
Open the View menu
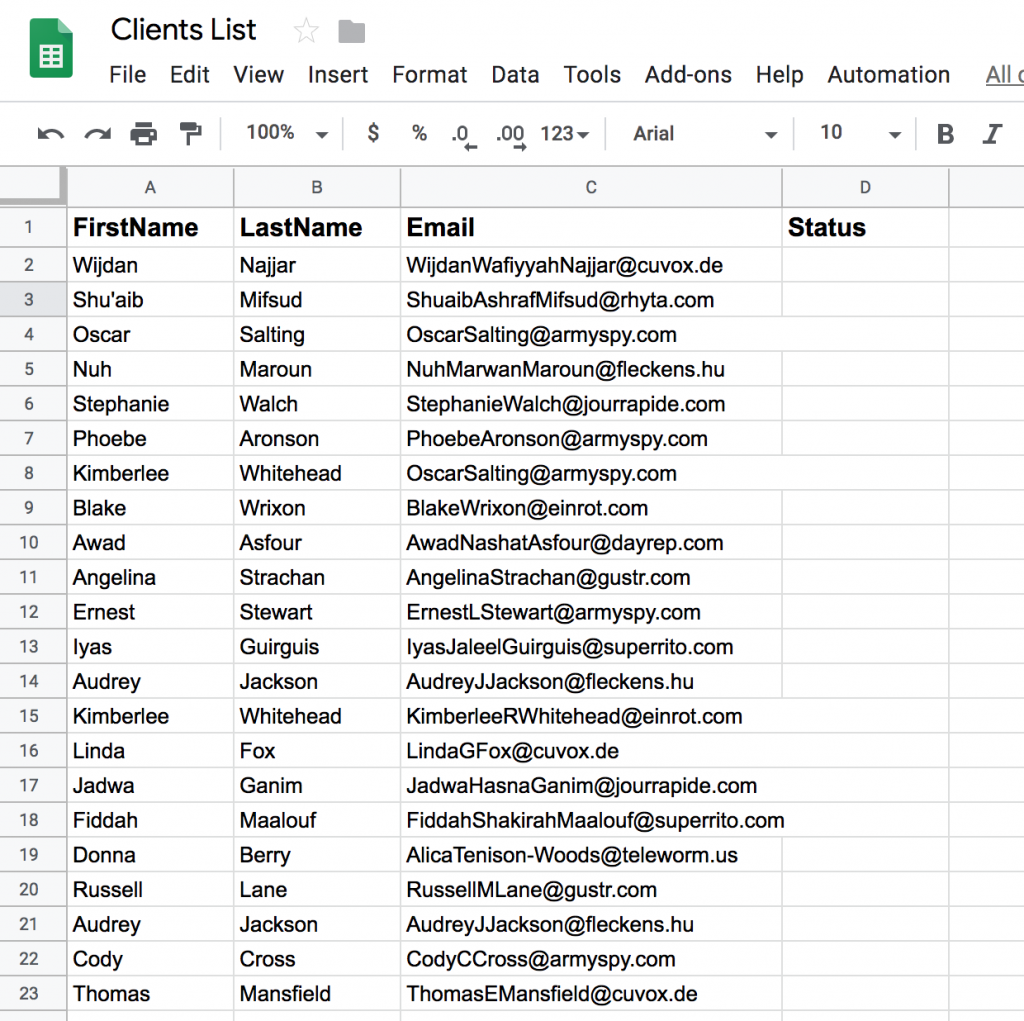click(x=259, y=74)
